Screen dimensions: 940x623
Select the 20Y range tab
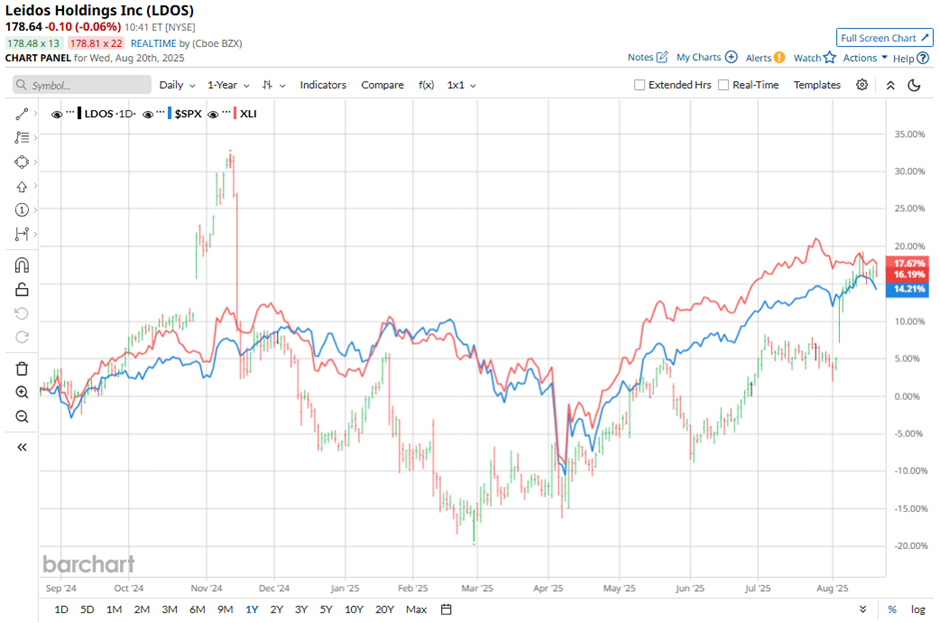click(x=384, y=609)
